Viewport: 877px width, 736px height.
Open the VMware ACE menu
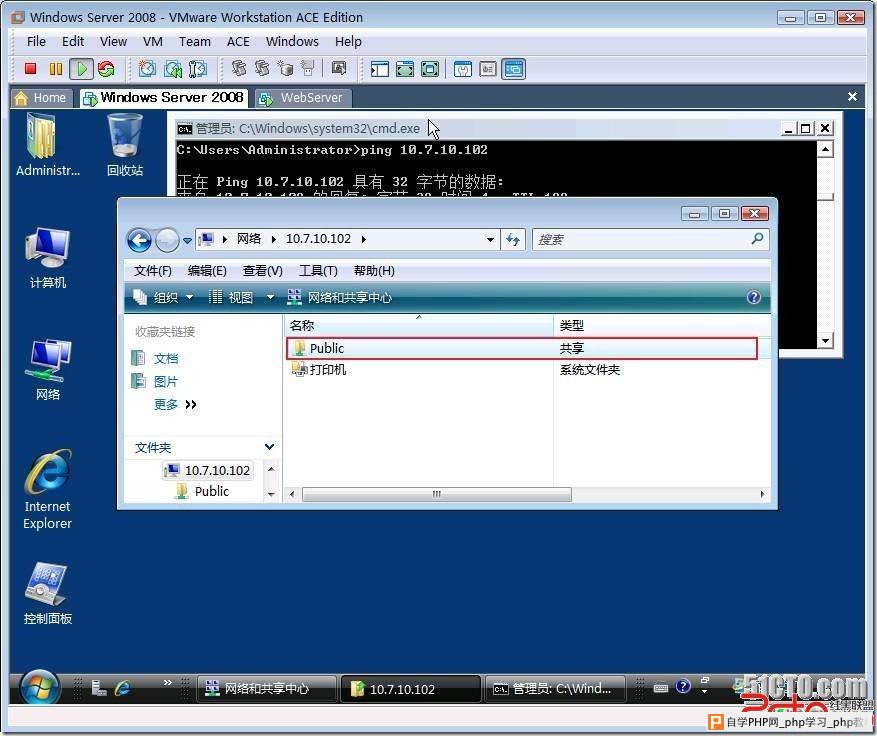238,41
